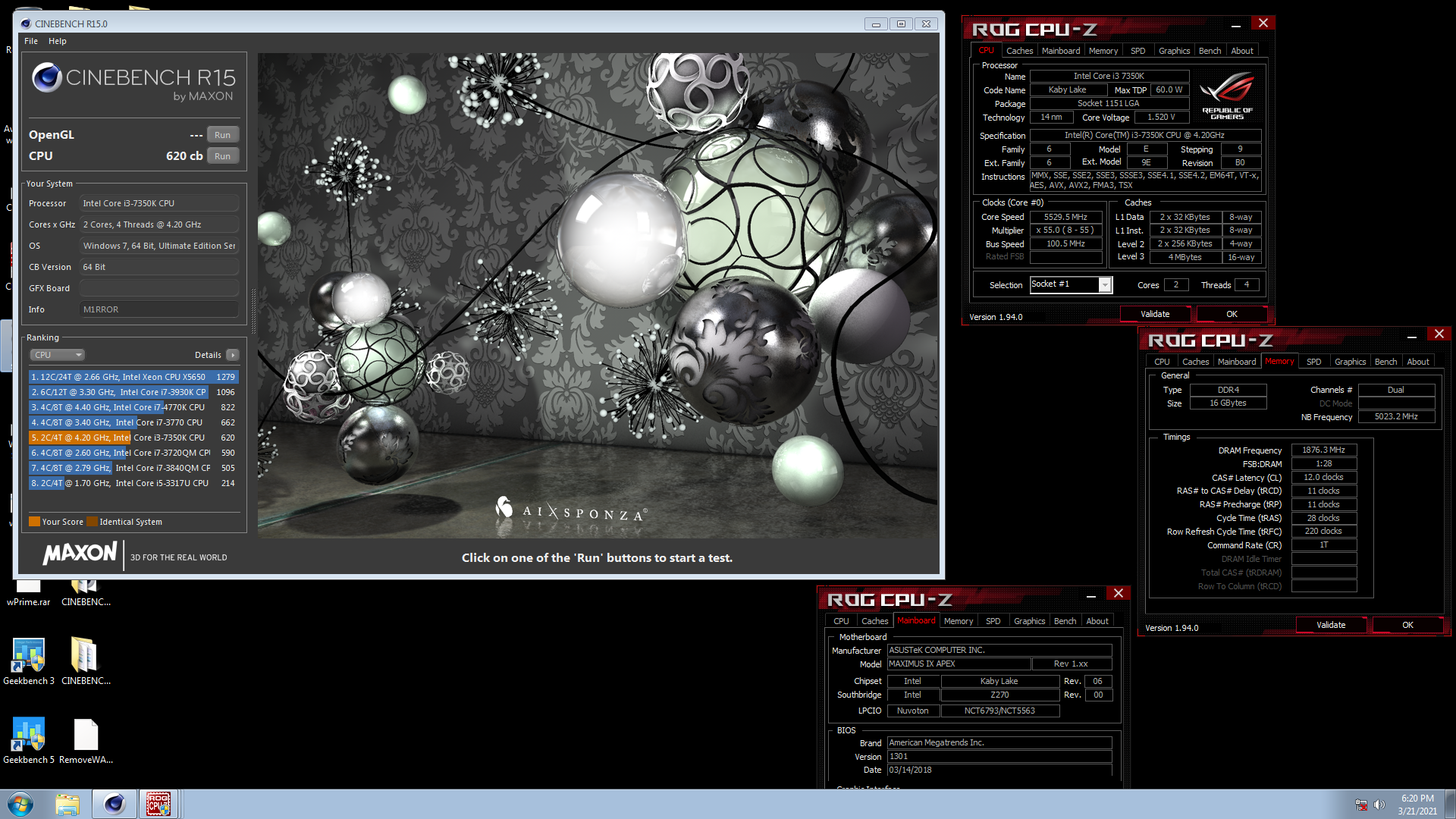Screen dimensions: 1456x819
Task: Open About tab in Mainboard CPU-Z window
Action: point(1097,621)
